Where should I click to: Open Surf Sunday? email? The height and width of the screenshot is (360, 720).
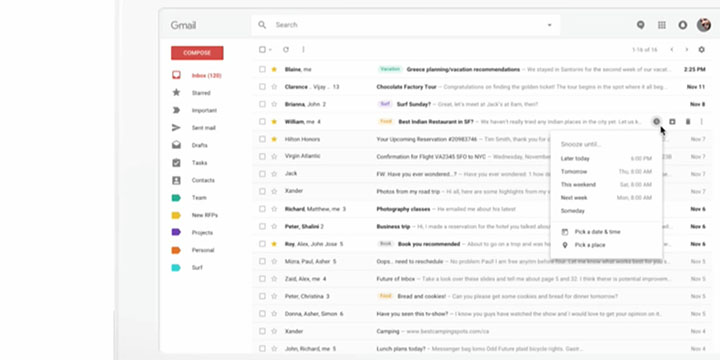click(x=414, y=104)
